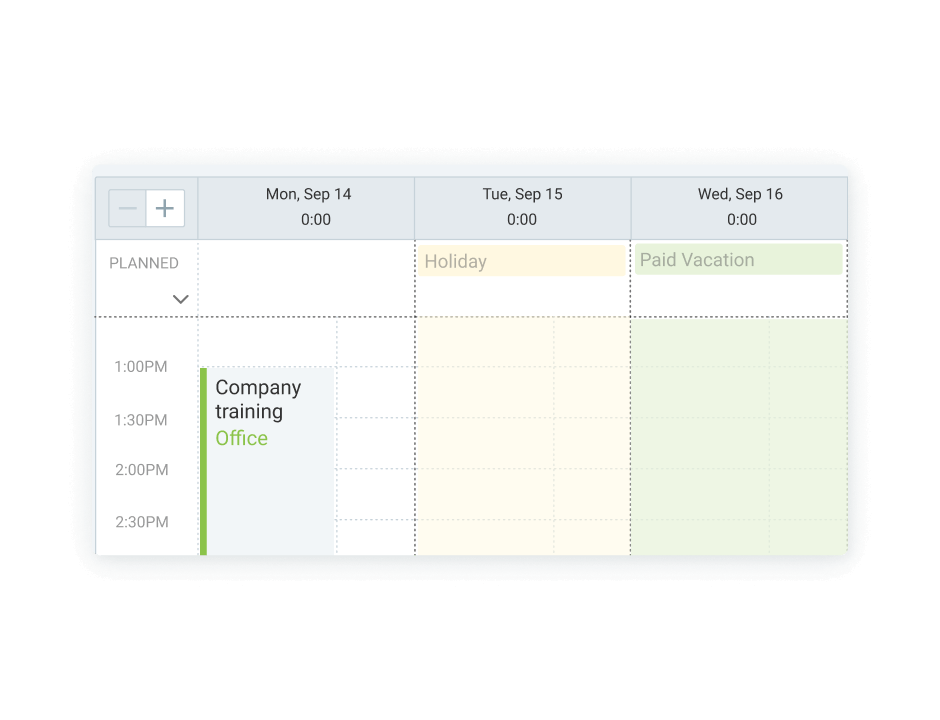Click the 2:30PM time label
The width and height of the screenshot is (940, 720).
(x=141, y=521)
